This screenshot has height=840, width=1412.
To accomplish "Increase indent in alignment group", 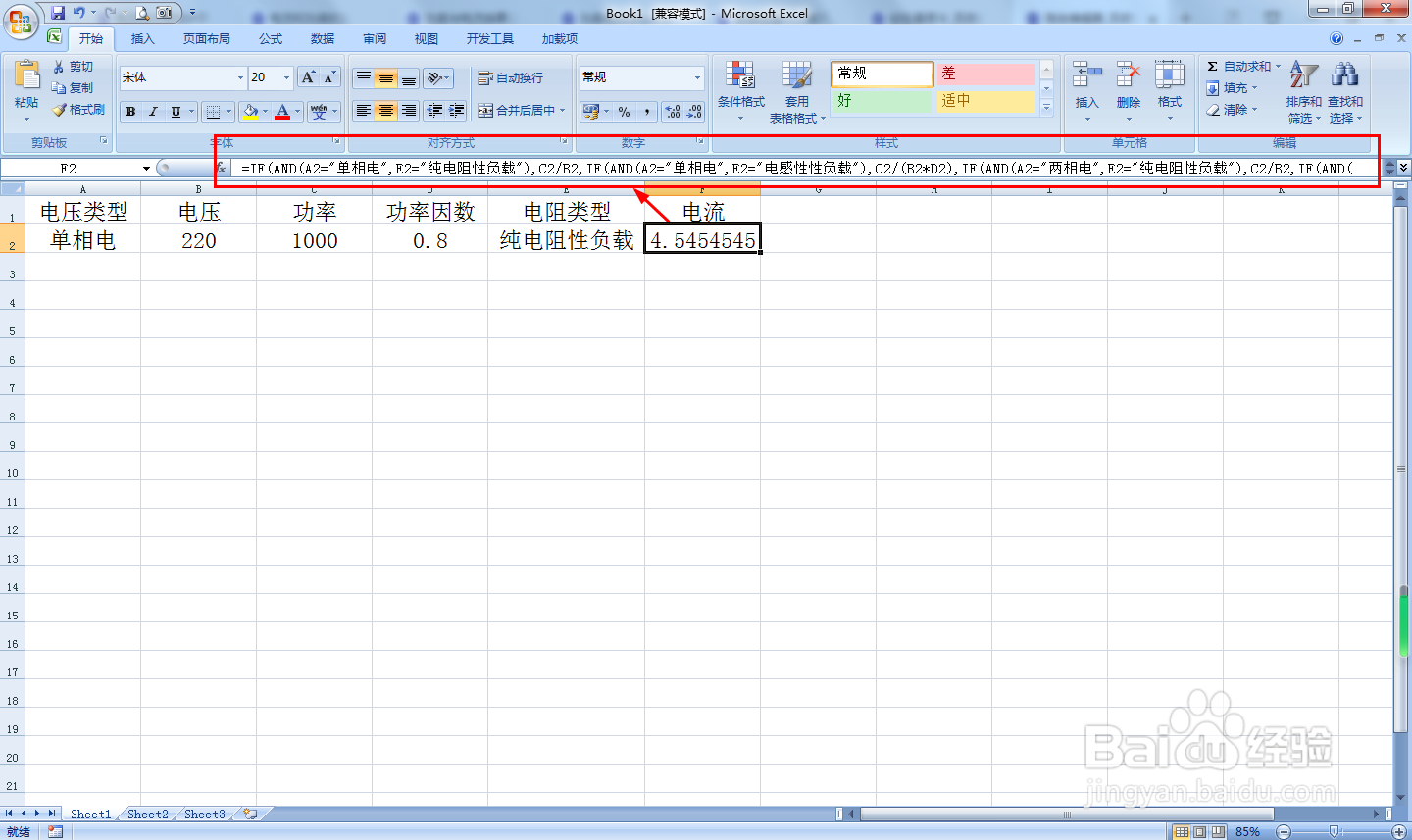I will click(x=456, y=111).
